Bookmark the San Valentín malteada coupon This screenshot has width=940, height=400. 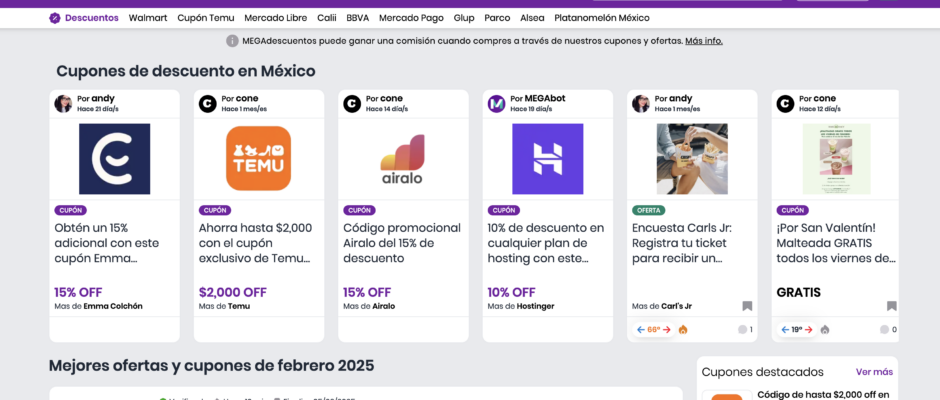[891, 306]
